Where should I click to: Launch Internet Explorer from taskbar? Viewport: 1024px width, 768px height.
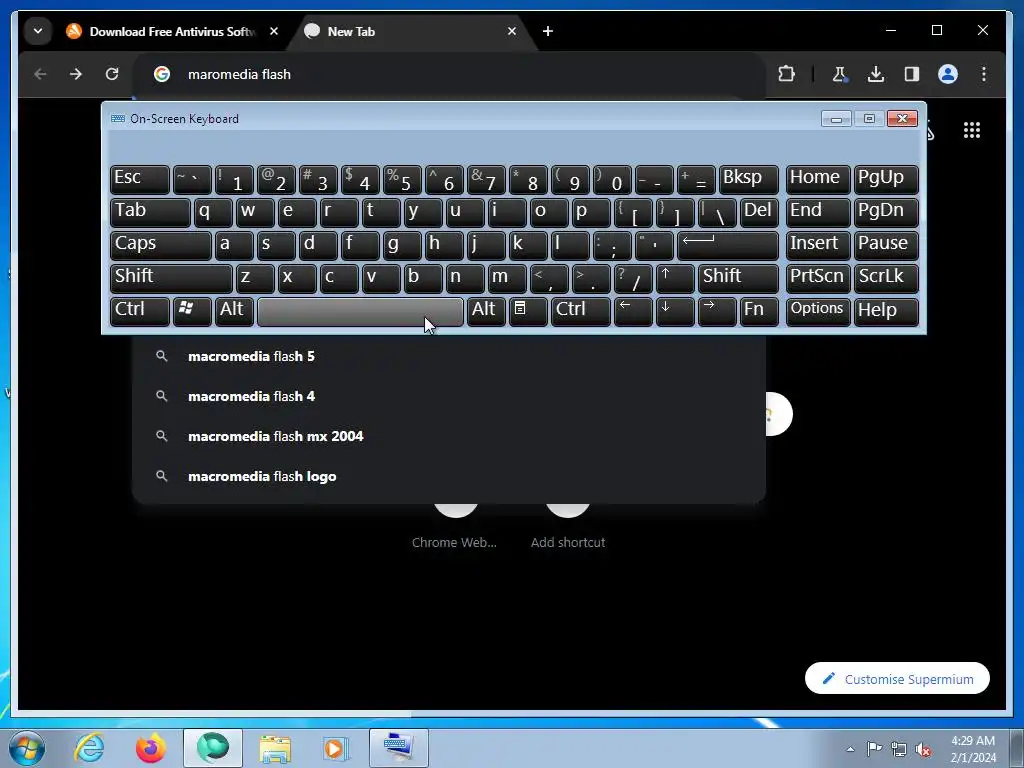89,748
